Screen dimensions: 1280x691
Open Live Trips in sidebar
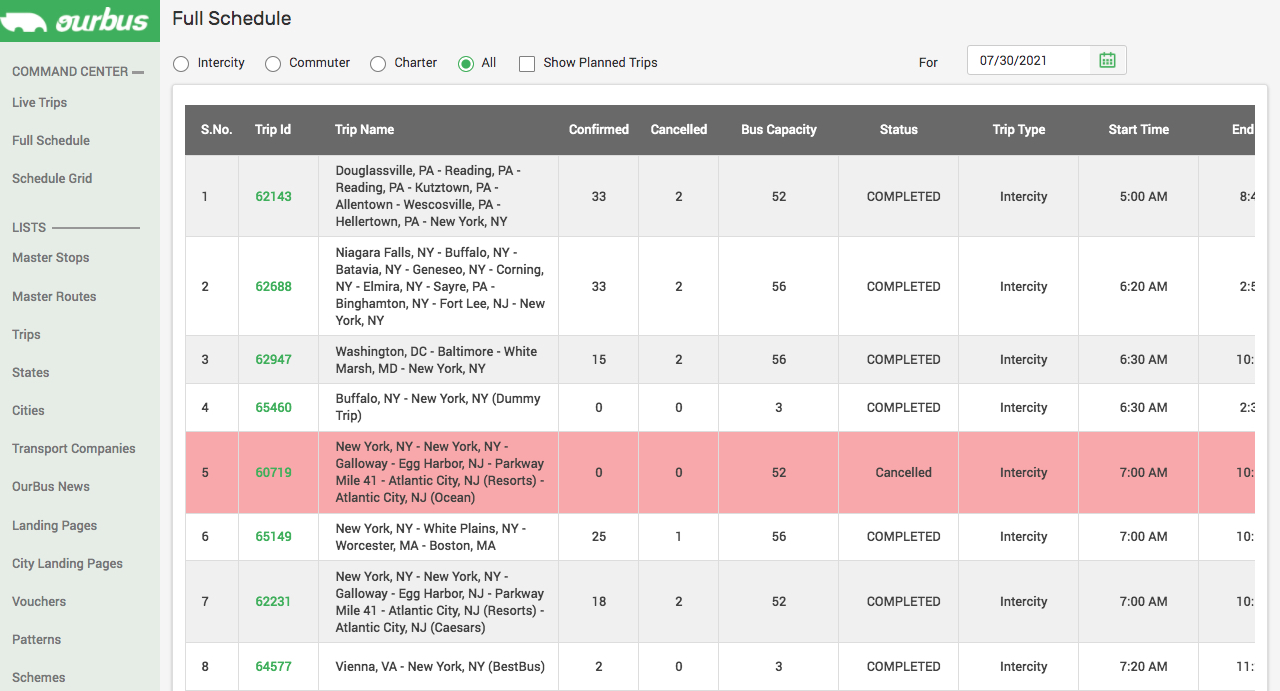tap(40, 102)
